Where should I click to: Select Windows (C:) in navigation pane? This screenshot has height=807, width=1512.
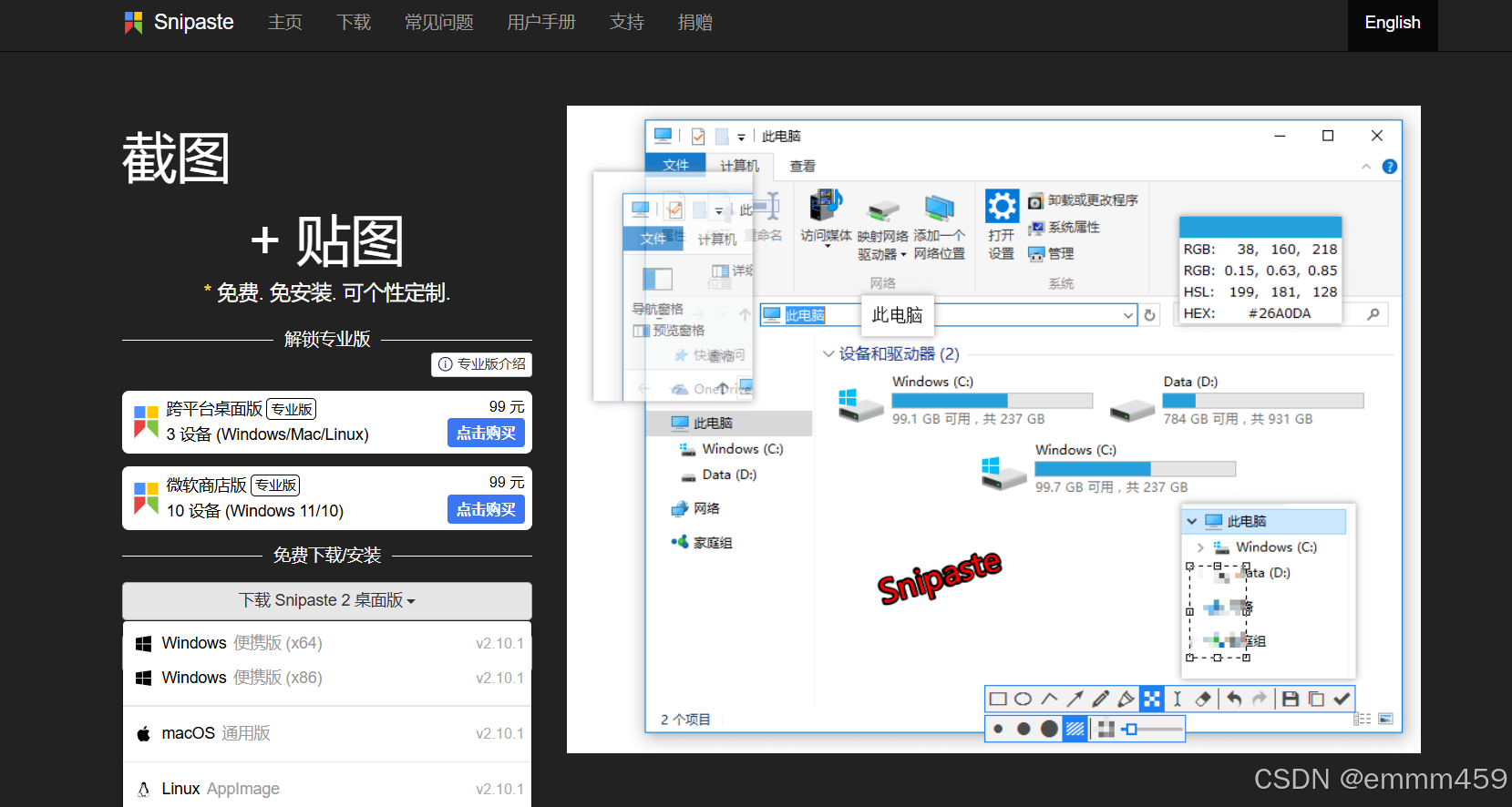coord(732,449)
